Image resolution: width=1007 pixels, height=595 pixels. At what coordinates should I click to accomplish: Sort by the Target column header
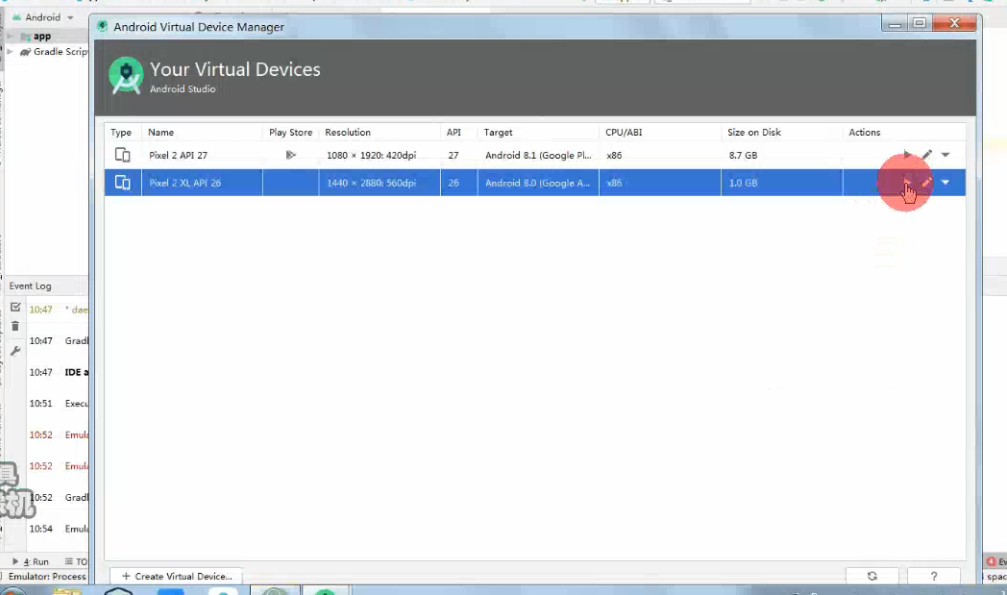point(498,132)
